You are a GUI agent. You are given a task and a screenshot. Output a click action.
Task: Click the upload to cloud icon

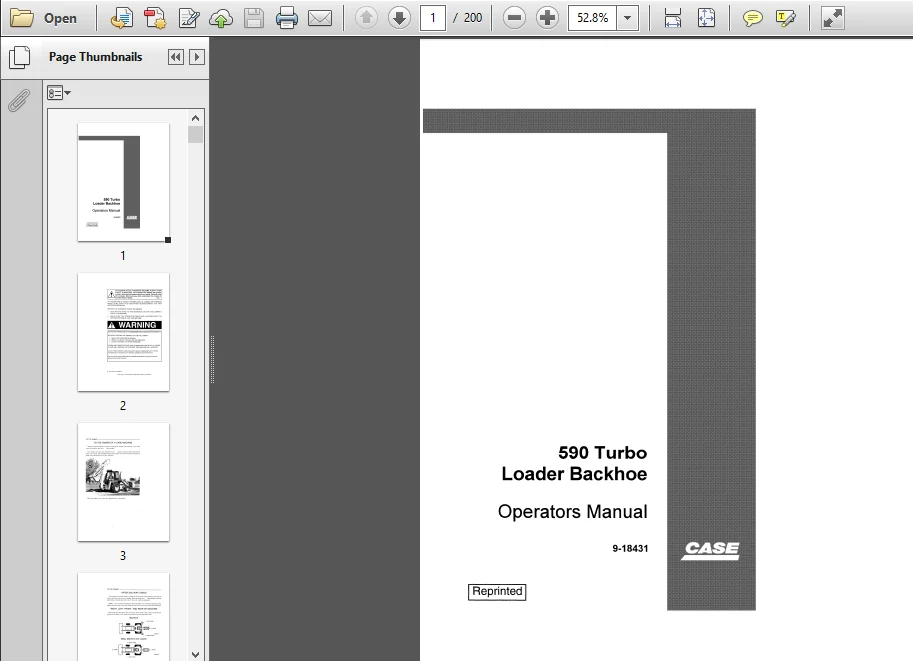pyautogui.click(x=221, y=19)
